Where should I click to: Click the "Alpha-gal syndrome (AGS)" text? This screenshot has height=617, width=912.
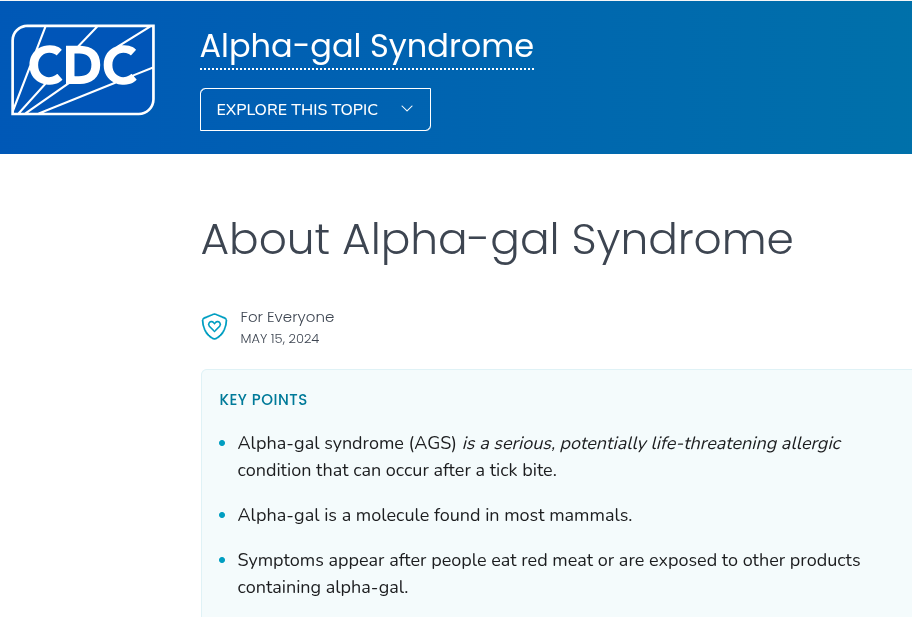tap(347, 443)
